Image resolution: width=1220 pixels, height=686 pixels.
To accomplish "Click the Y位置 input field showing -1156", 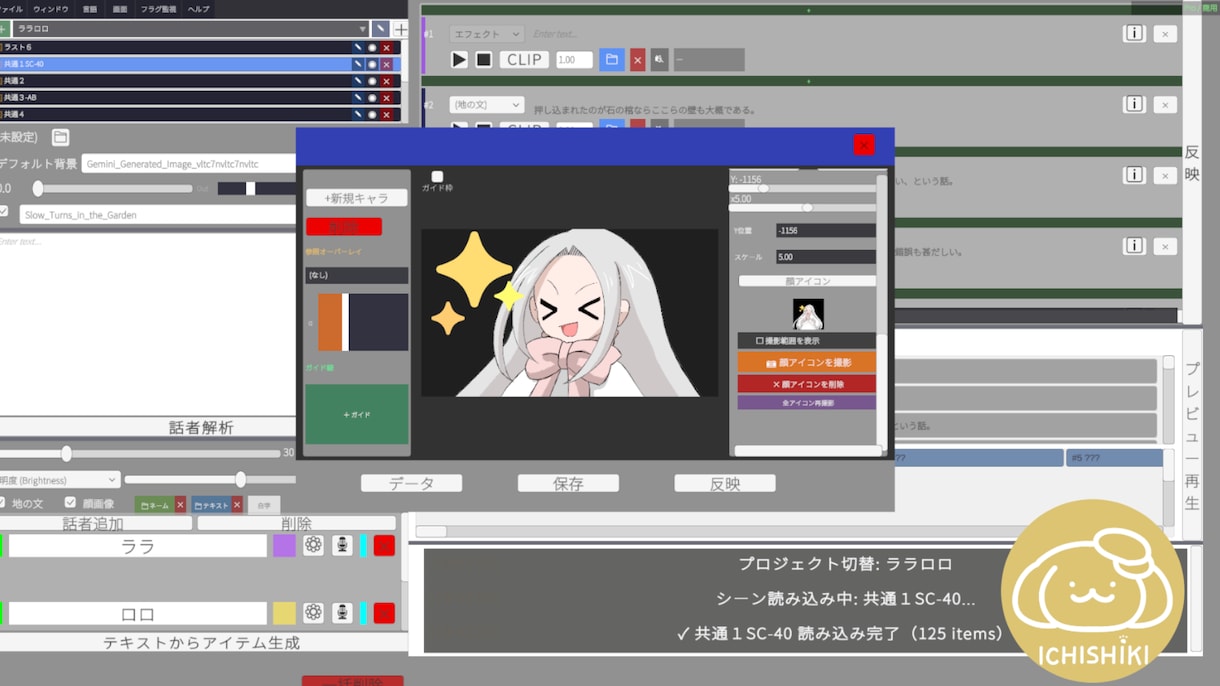I will (826, 230).
